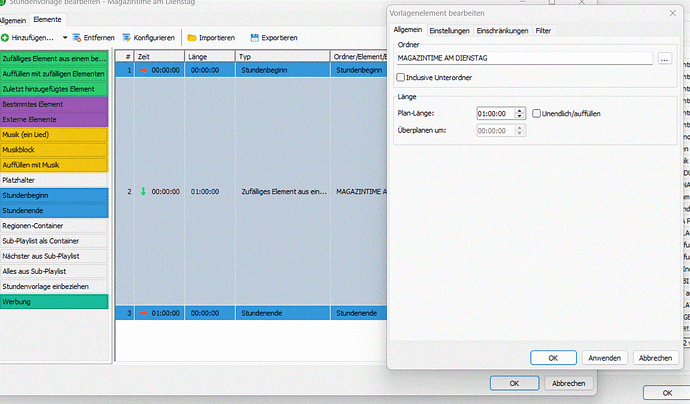Click Abbrechen in Vorlagenelement bearbeiten dialog
This screenshot has width=690, height=404.
point(655,358)
